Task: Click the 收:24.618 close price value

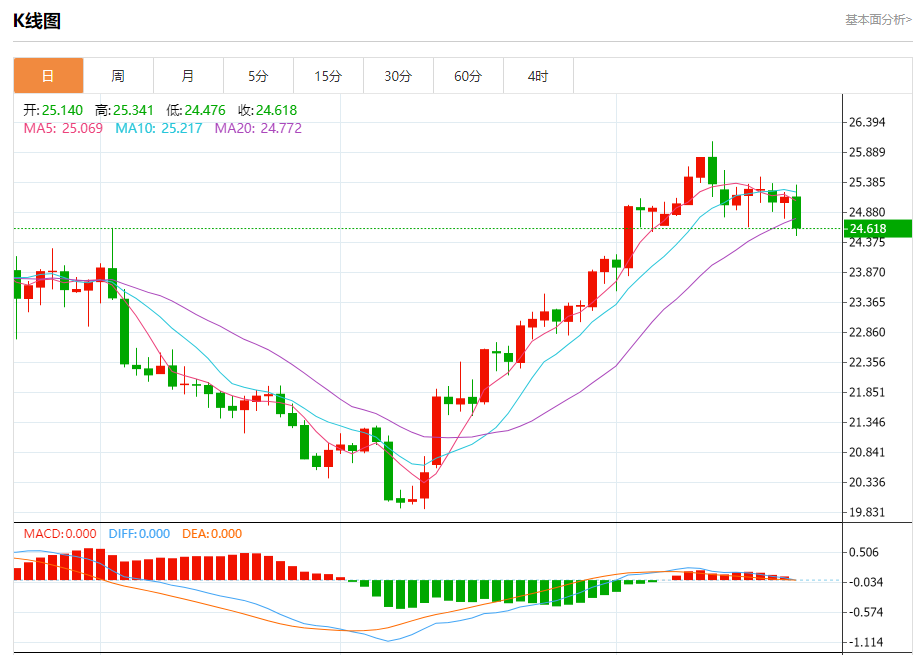Action: 268,110
